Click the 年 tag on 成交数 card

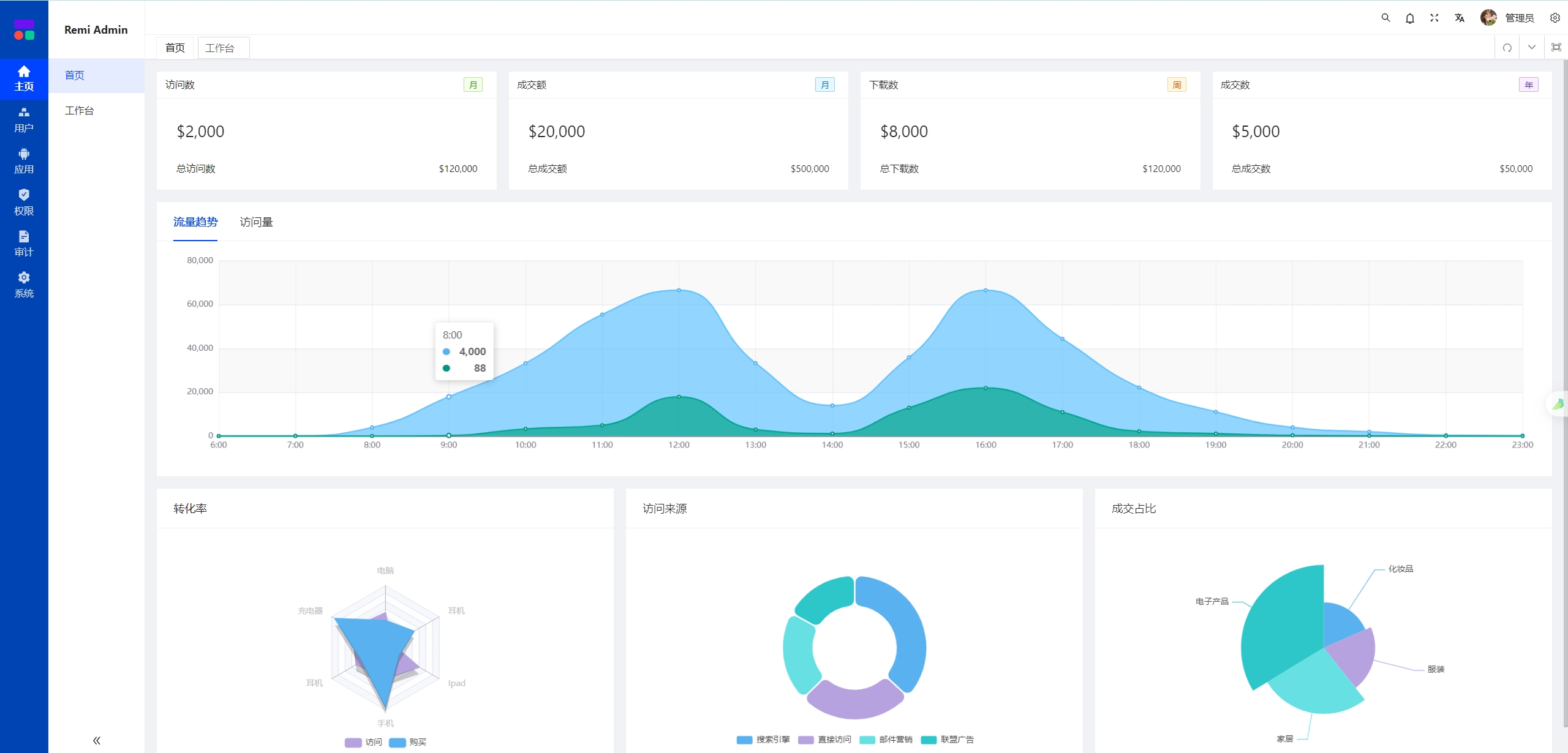click(1528, 84)
